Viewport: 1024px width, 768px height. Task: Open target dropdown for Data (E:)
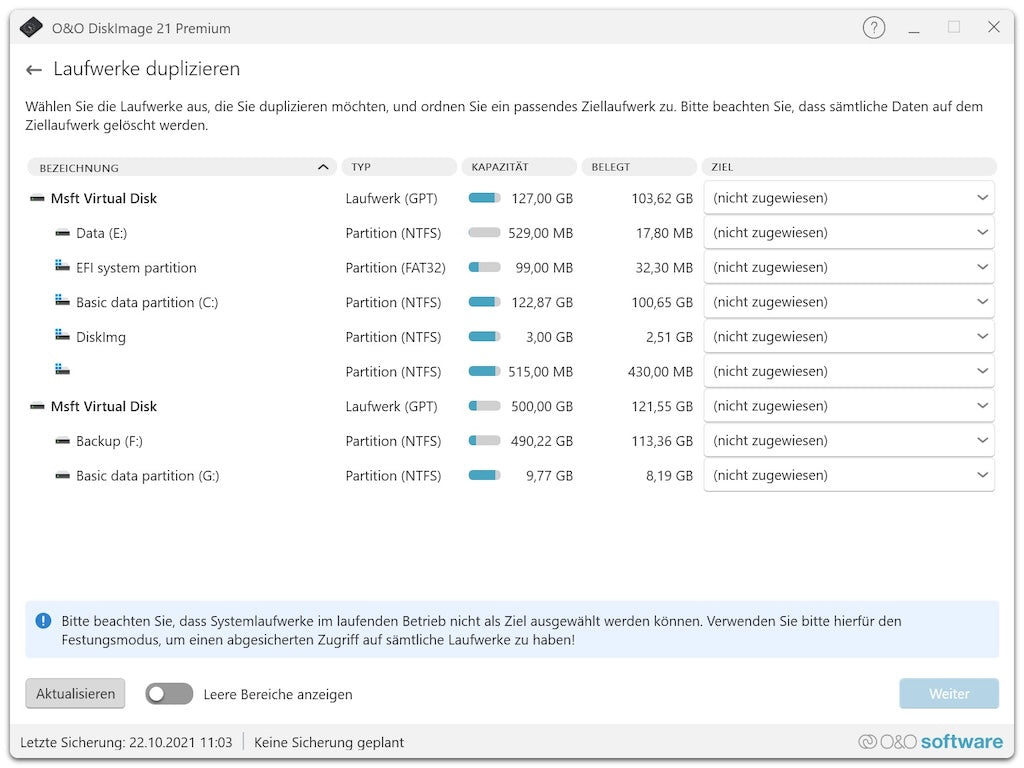click(849, 233)
